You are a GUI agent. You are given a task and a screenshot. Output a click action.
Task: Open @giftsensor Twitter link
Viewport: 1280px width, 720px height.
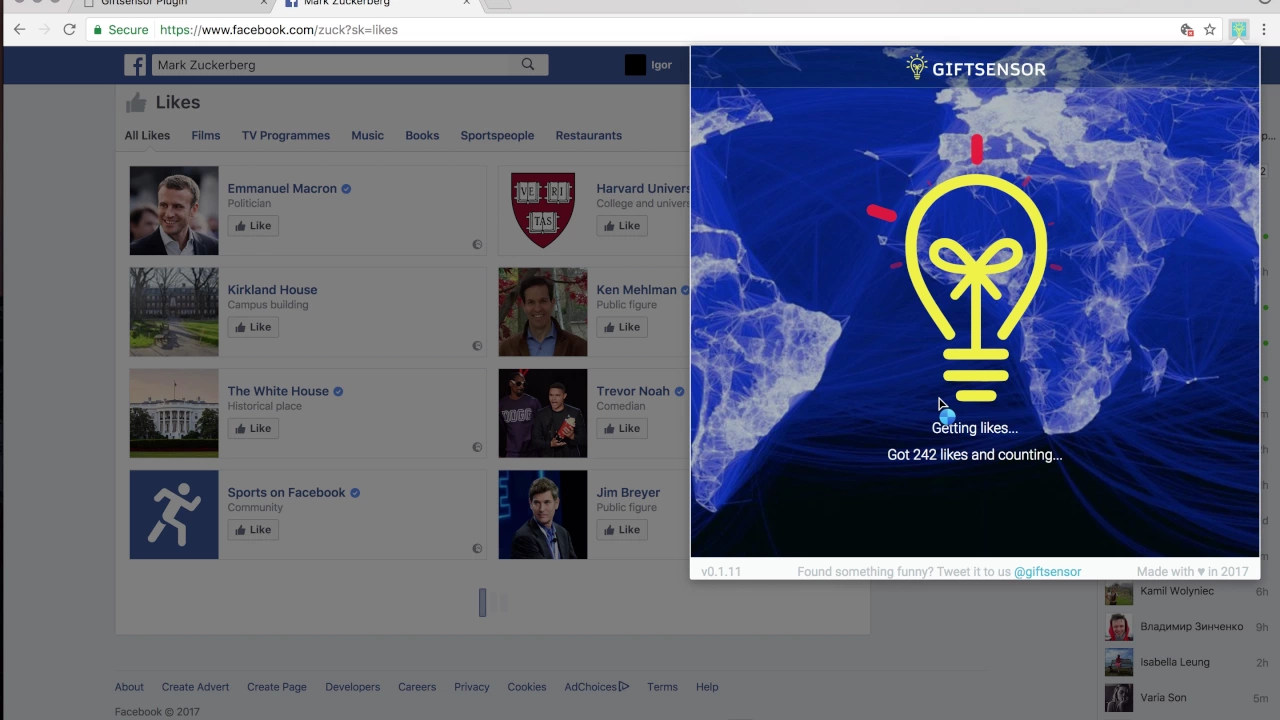pyautogui.click(x=1047, y=572)
